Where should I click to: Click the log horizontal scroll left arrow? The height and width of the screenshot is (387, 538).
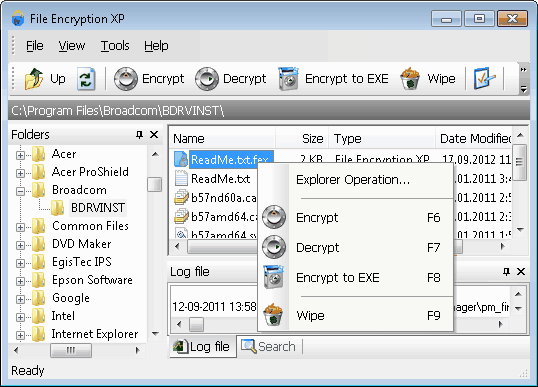tap(179, 324)
